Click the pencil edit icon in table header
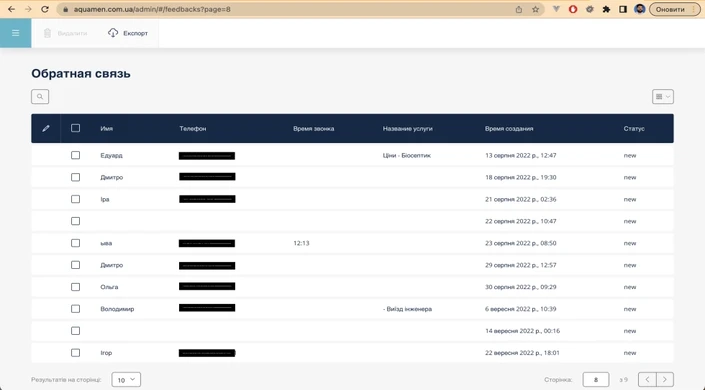Screen dimensions: 705x390 coord(46,129)
